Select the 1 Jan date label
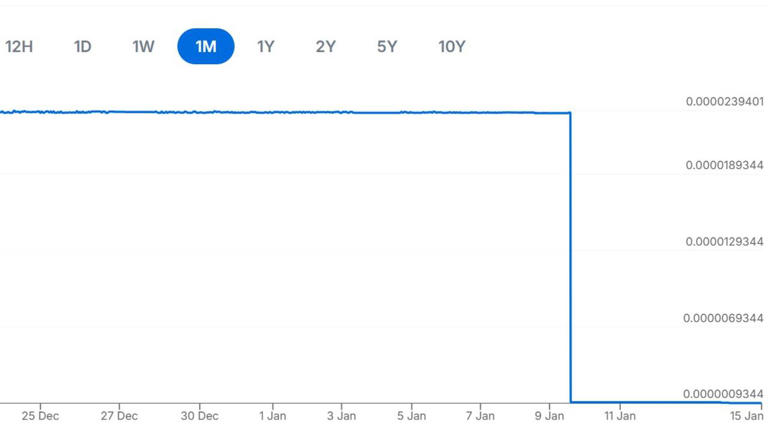This screenshot has height=432, width=768. pyautogui.click(x=271, y=415)
